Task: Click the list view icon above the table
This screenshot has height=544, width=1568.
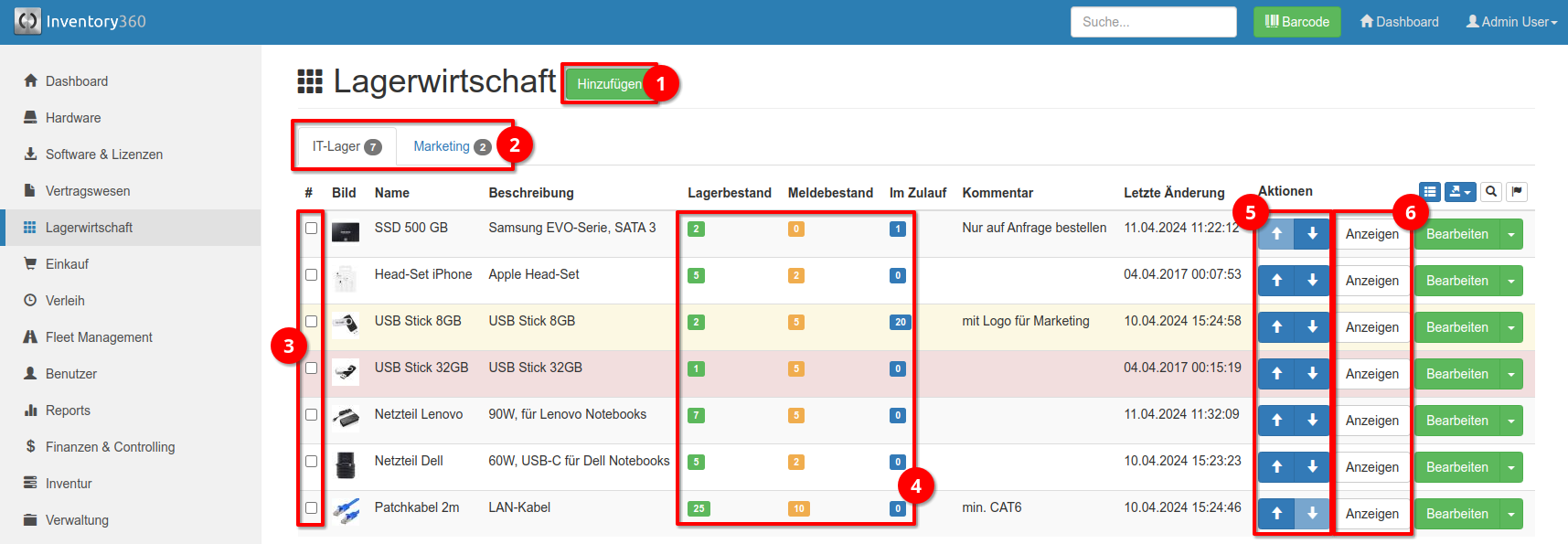Action: (x=1430, y=192)
